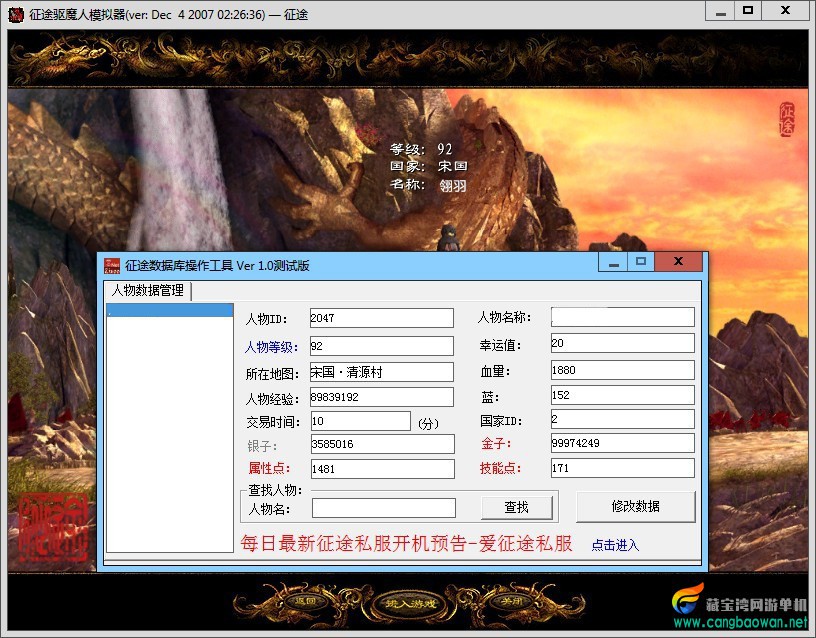Click the 人物名 search input field
The height and width of the screenshot is (638, 816).
(x=384, y=508)
